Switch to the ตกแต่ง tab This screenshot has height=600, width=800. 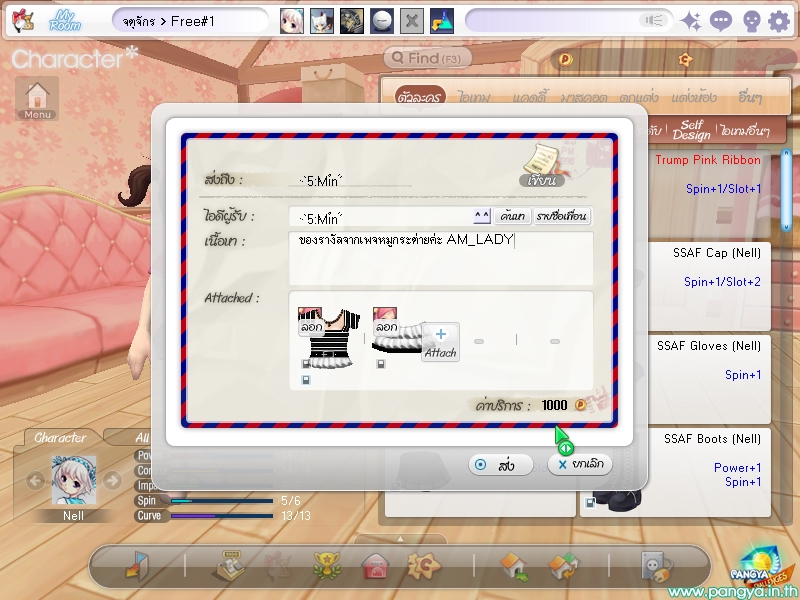(x=639, y=96)
